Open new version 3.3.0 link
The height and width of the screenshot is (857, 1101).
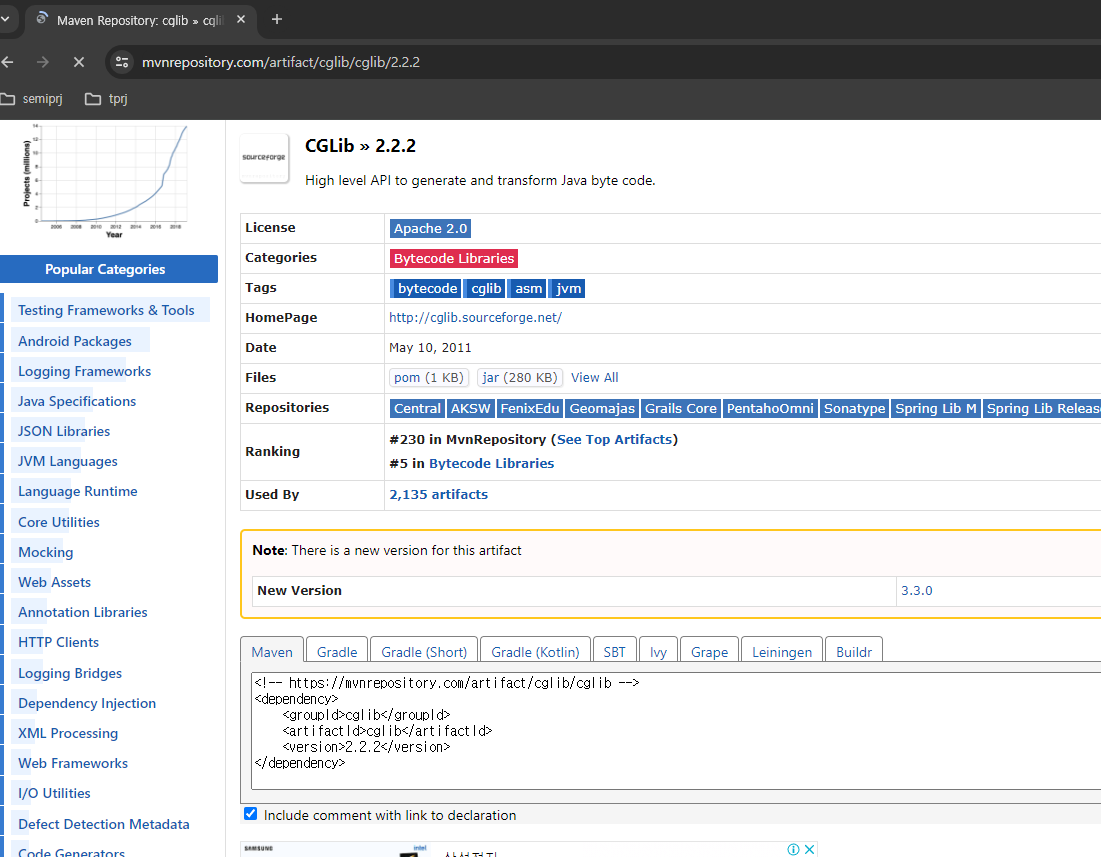(x=916, y=590)
